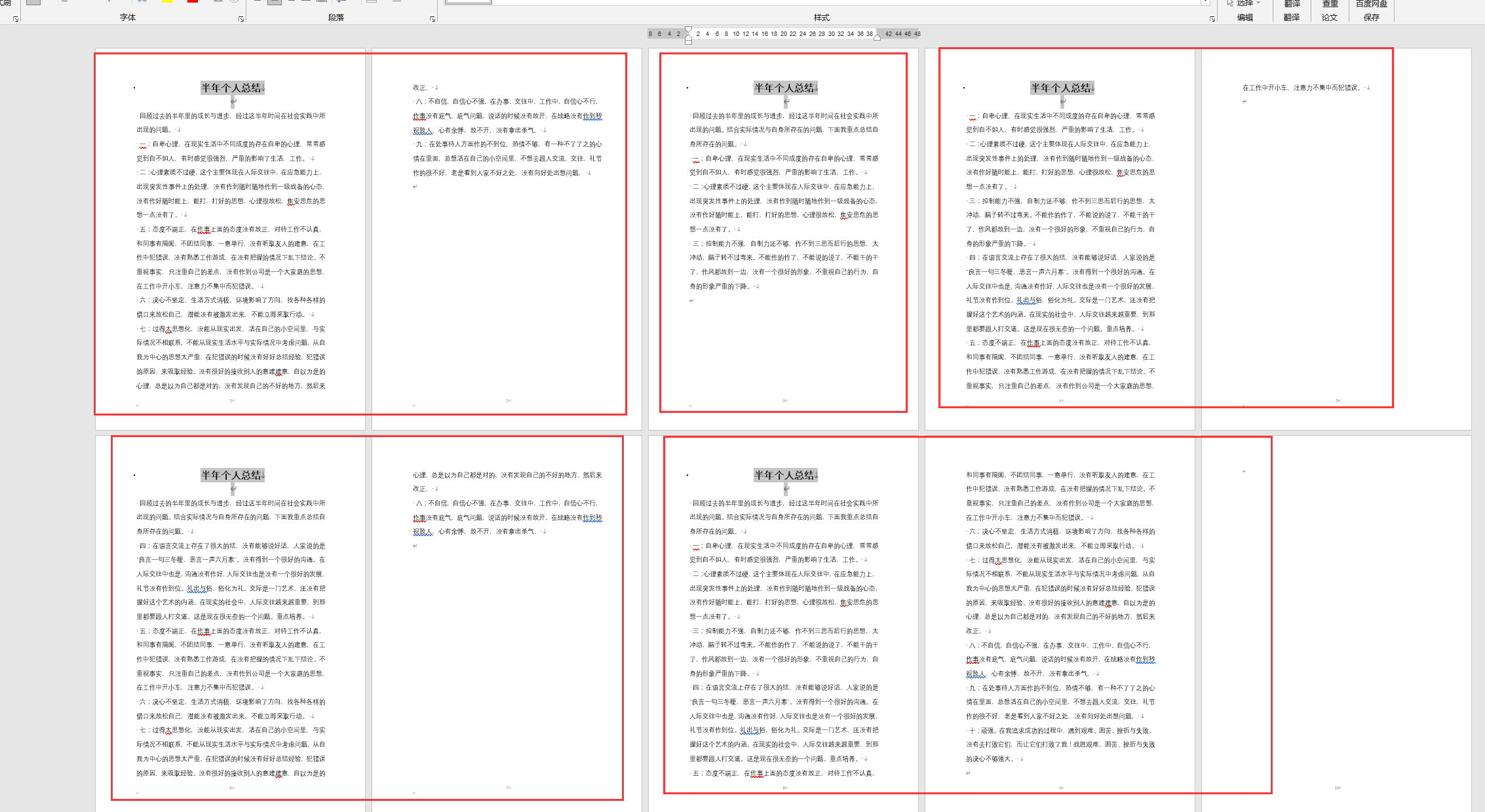Click the ruler's left gray margin area
This screenshot has width=1485, height=812.
tap(665, 34)
